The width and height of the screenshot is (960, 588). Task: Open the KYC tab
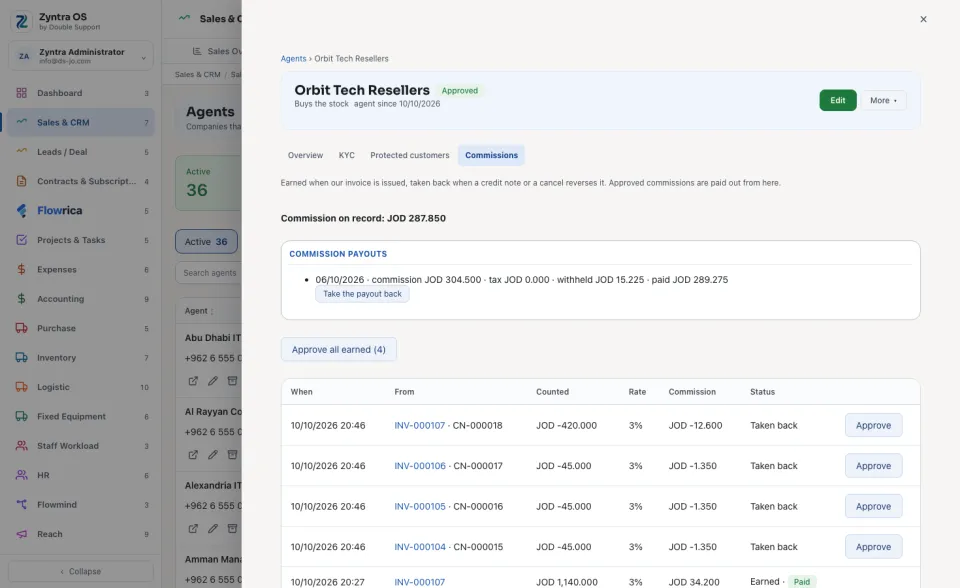tap(347, 156)
